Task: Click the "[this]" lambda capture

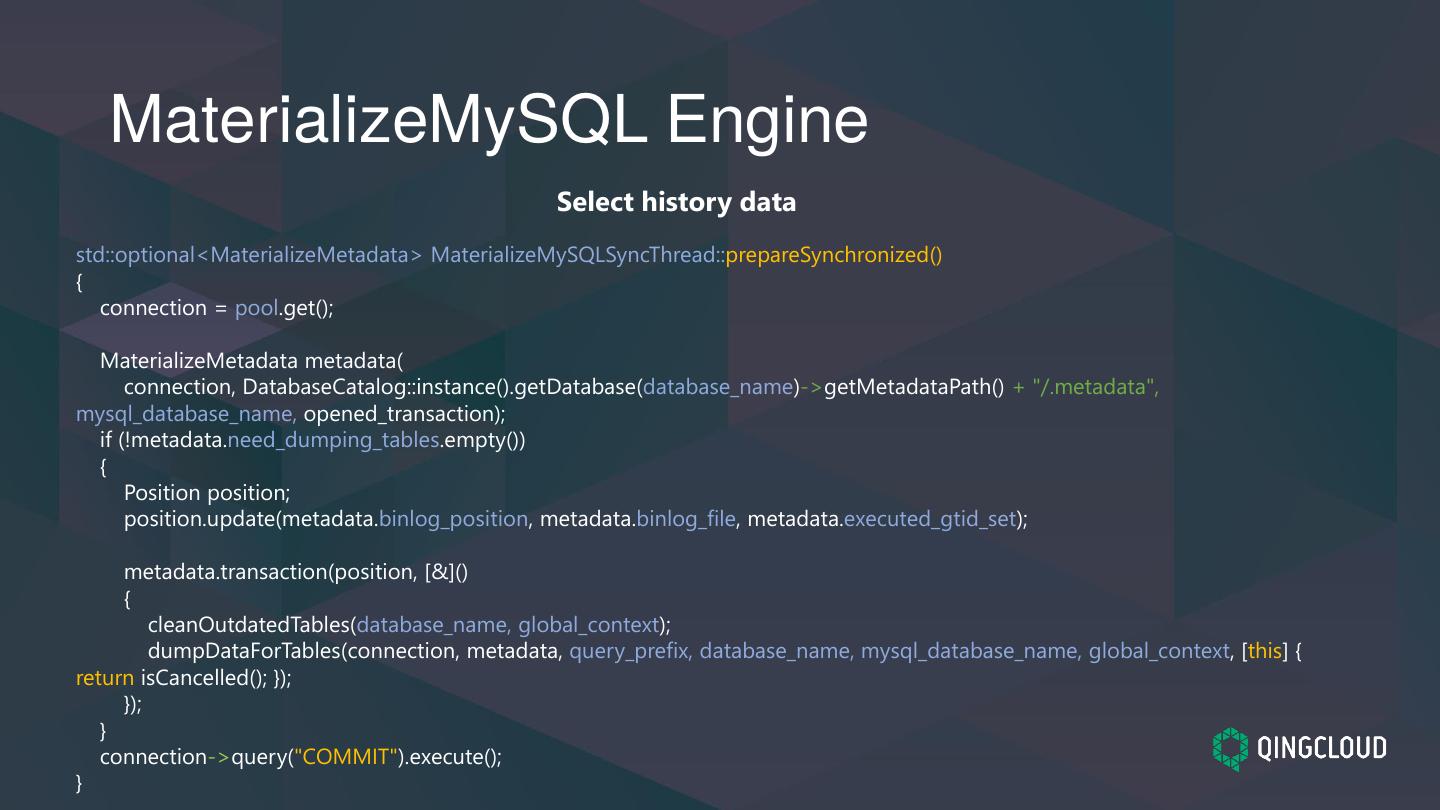Action: click(x=1265, y=651)
